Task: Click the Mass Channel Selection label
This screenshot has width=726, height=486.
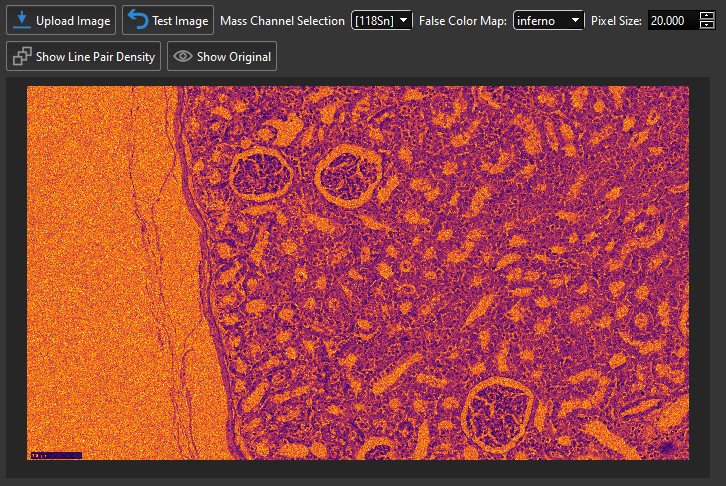Action: point(282,21)
